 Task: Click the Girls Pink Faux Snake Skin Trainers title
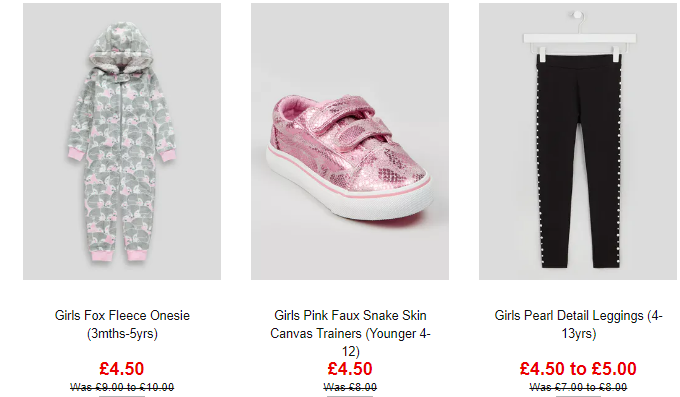click(x=350, y=333)
